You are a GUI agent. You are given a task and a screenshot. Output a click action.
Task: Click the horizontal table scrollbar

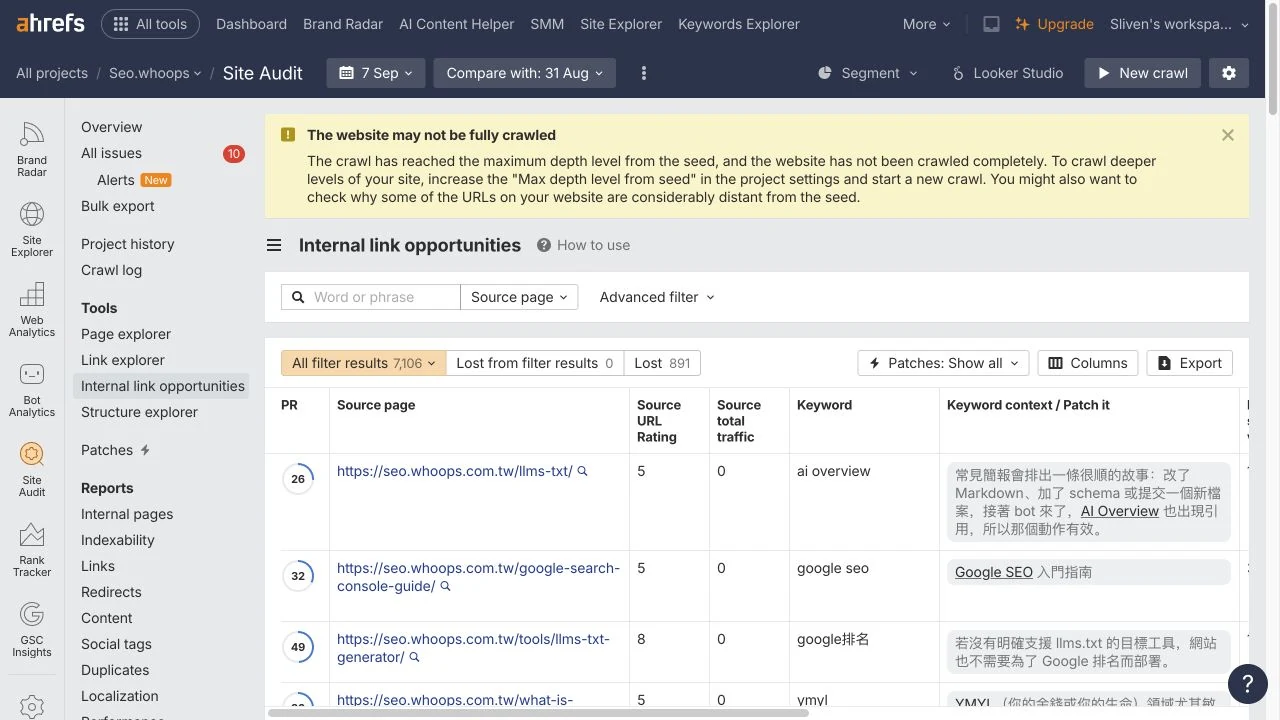click(538, 713)
